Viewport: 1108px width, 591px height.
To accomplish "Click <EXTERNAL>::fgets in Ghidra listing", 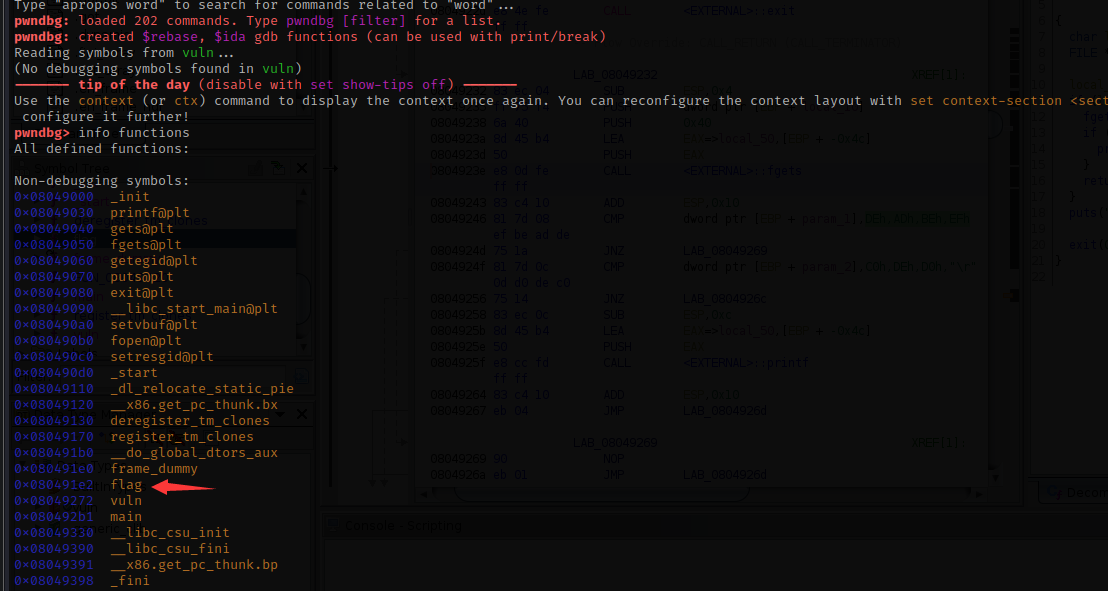I will coord(742,170).
